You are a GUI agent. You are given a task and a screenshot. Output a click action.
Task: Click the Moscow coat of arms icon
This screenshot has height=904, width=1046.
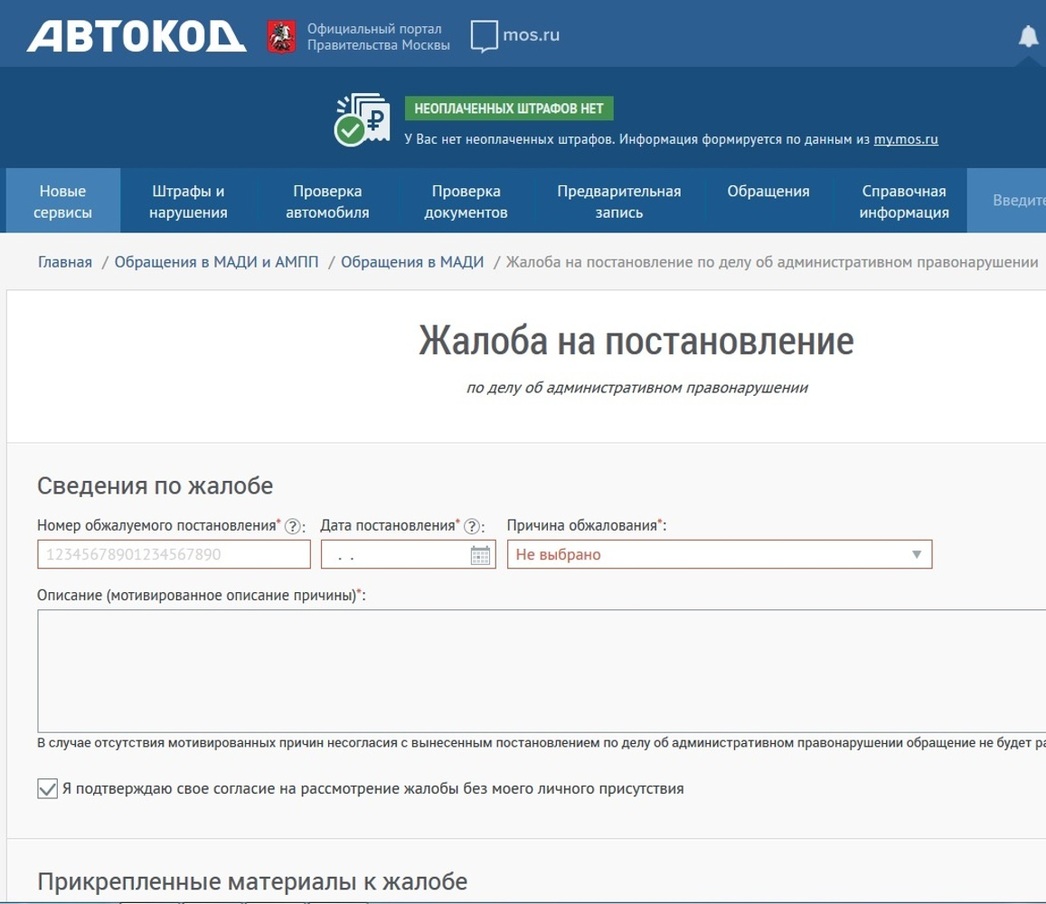282,37
